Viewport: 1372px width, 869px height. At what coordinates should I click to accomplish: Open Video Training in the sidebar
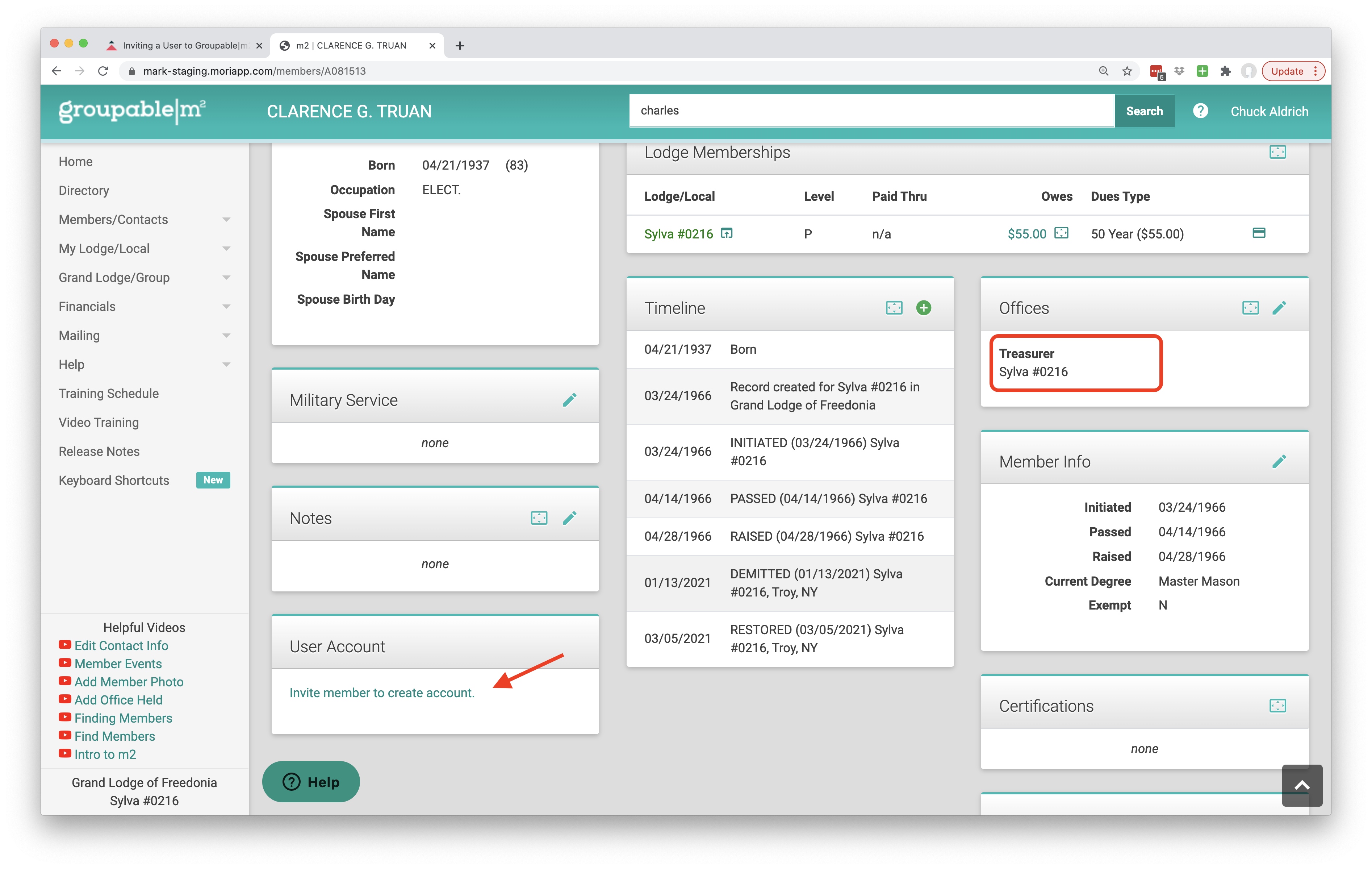(x=99, y=423)
